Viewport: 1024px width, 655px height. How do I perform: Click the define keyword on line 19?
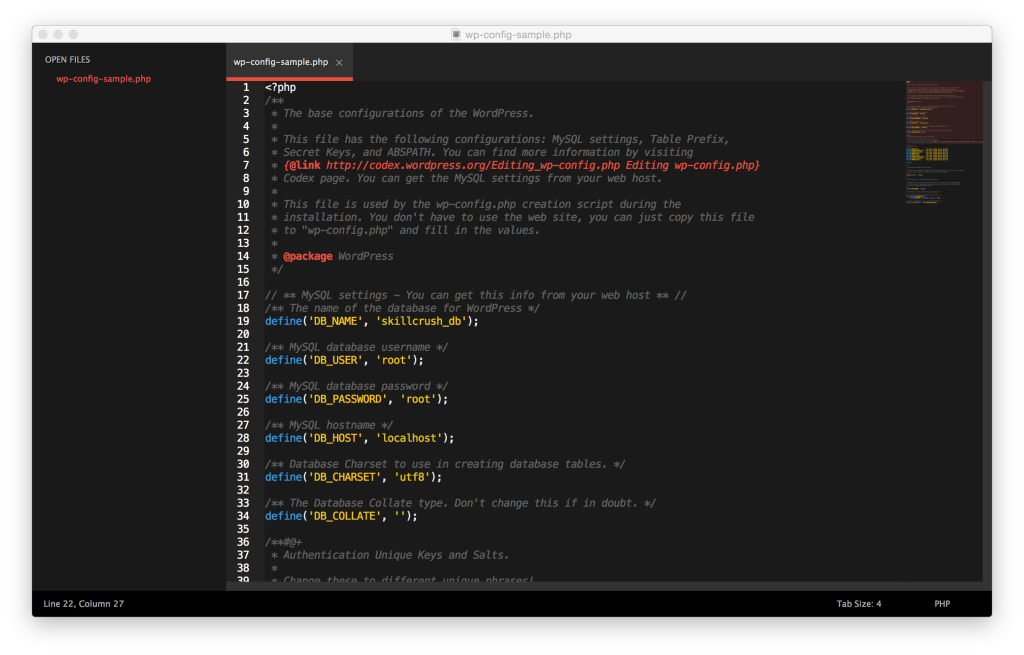point(283,321)
